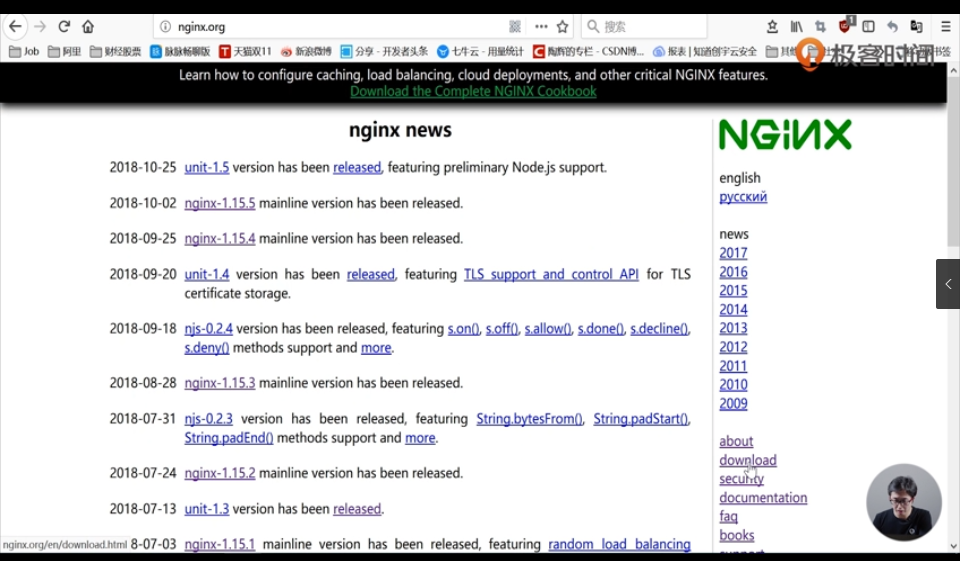This screenshot has width=960, height=561.
Task: Click the page vertical scrollbar thumb
Action: coord(953,162)
